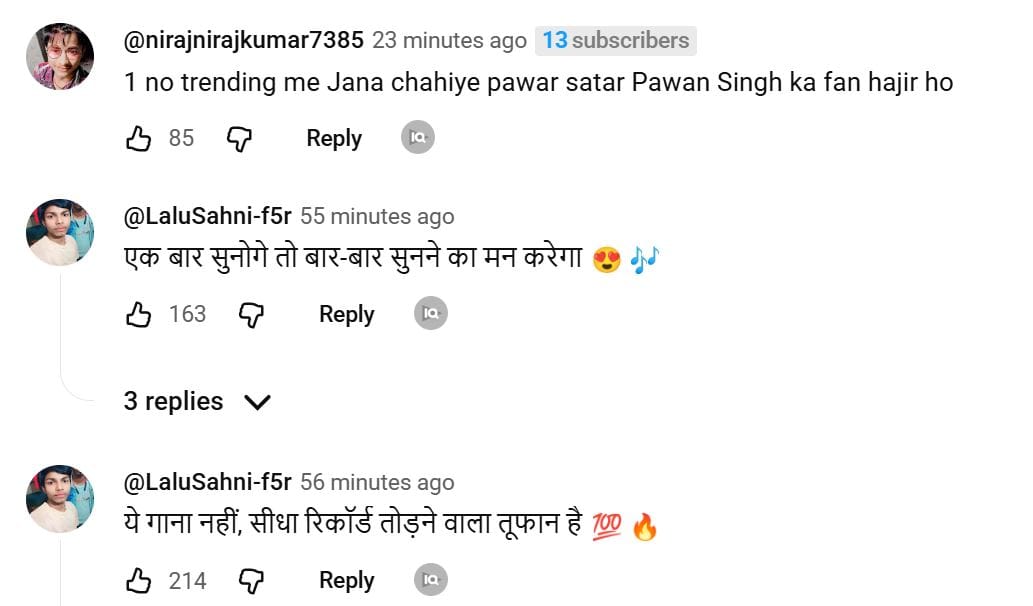Like the nirajnirajkumar7385 comment

(138, 139)
